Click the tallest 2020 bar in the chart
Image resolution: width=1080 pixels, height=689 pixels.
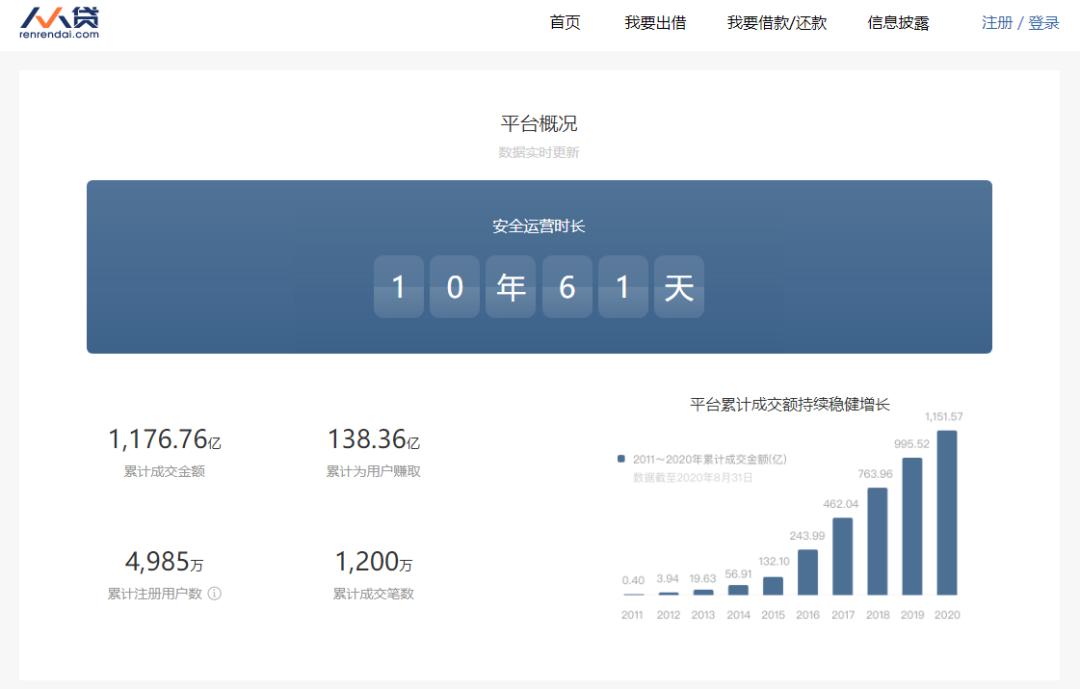point(948,510)
